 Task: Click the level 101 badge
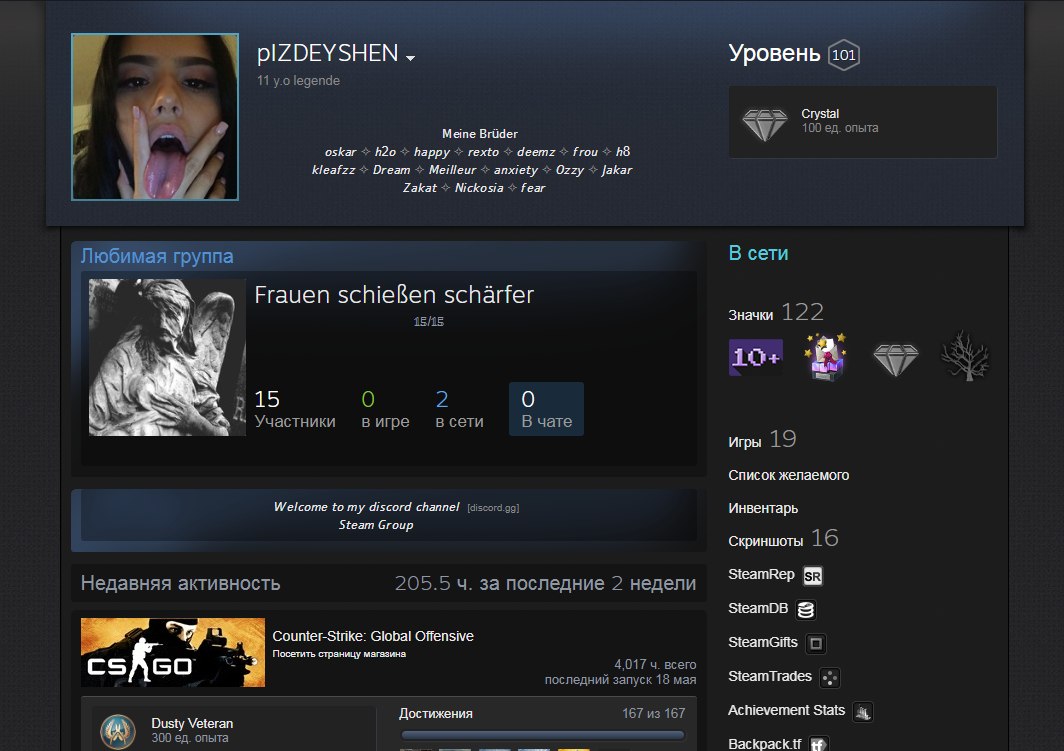tap(843, 55)
